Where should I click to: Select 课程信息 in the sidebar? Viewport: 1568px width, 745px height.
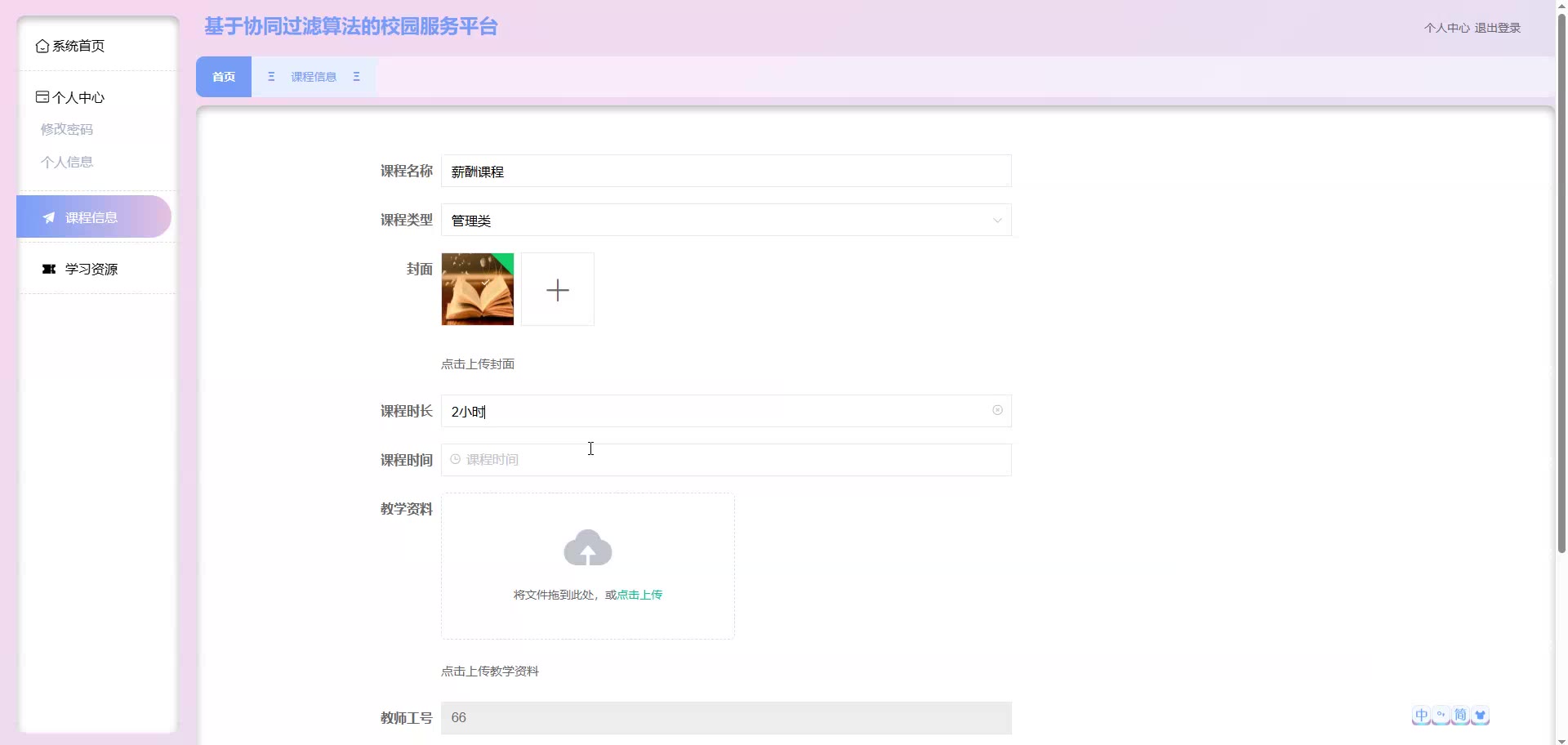pos(94,216)
